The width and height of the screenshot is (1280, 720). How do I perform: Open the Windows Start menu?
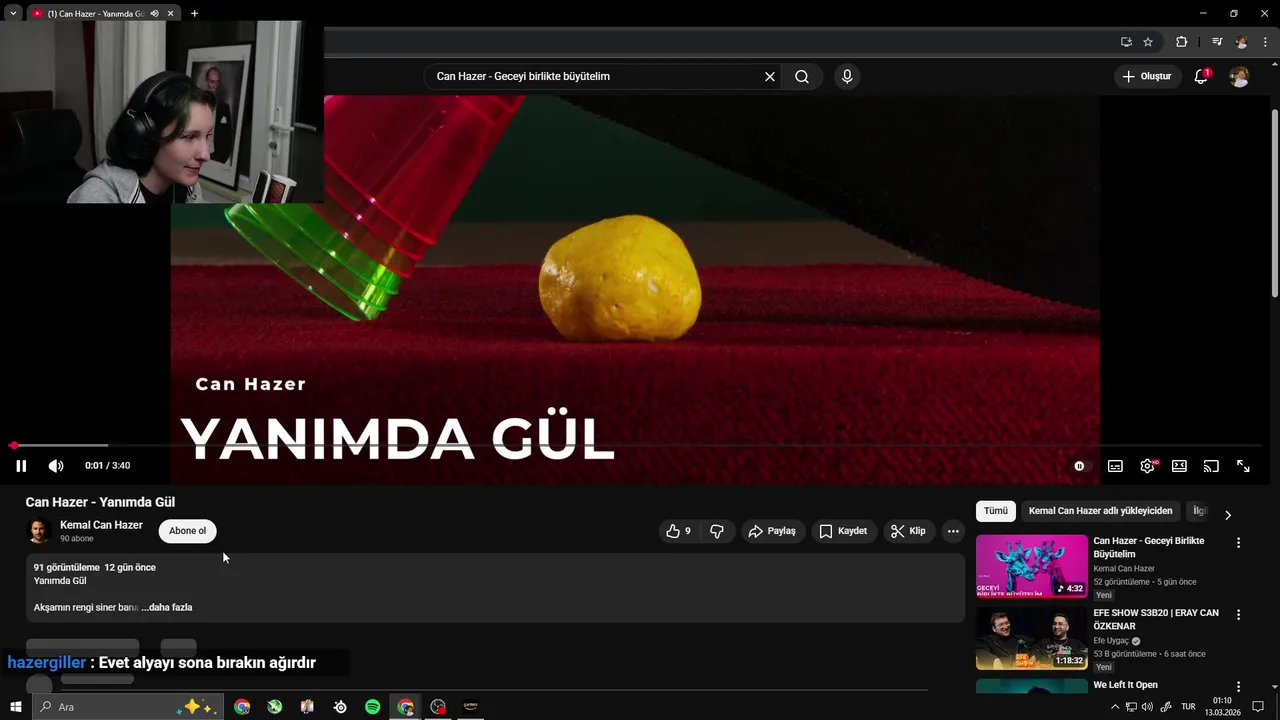(x=15, y=707)
